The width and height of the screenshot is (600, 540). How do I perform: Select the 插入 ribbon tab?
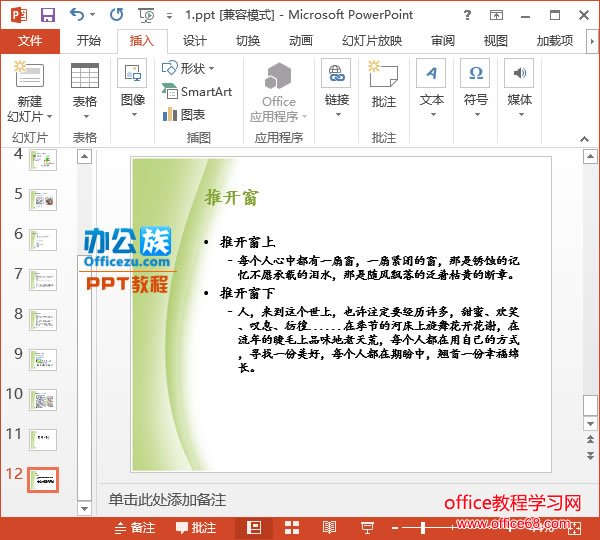[x=142, y=41]
